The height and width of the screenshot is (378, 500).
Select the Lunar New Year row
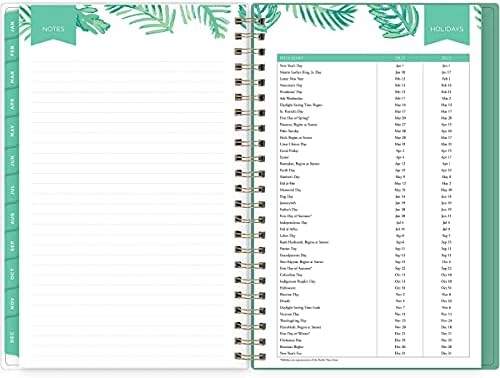[373, 79]
